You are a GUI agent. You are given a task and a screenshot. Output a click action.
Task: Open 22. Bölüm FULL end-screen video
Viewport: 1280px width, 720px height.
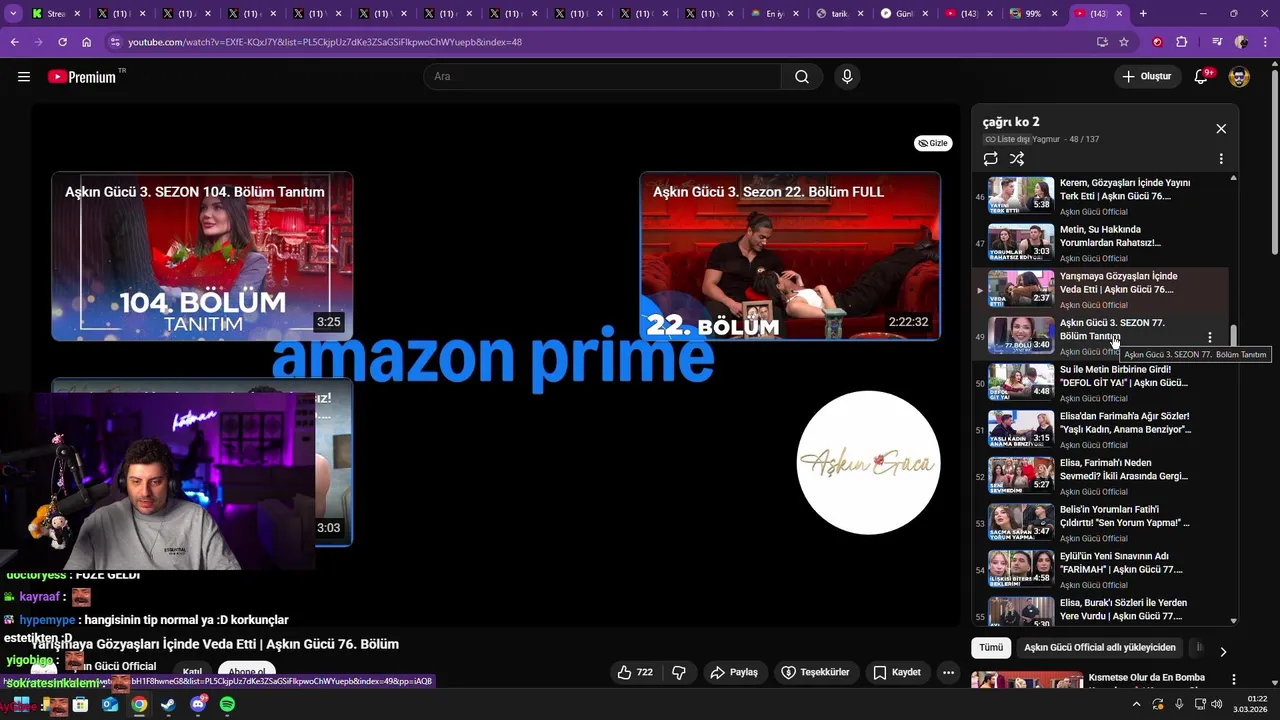(790, 256)
